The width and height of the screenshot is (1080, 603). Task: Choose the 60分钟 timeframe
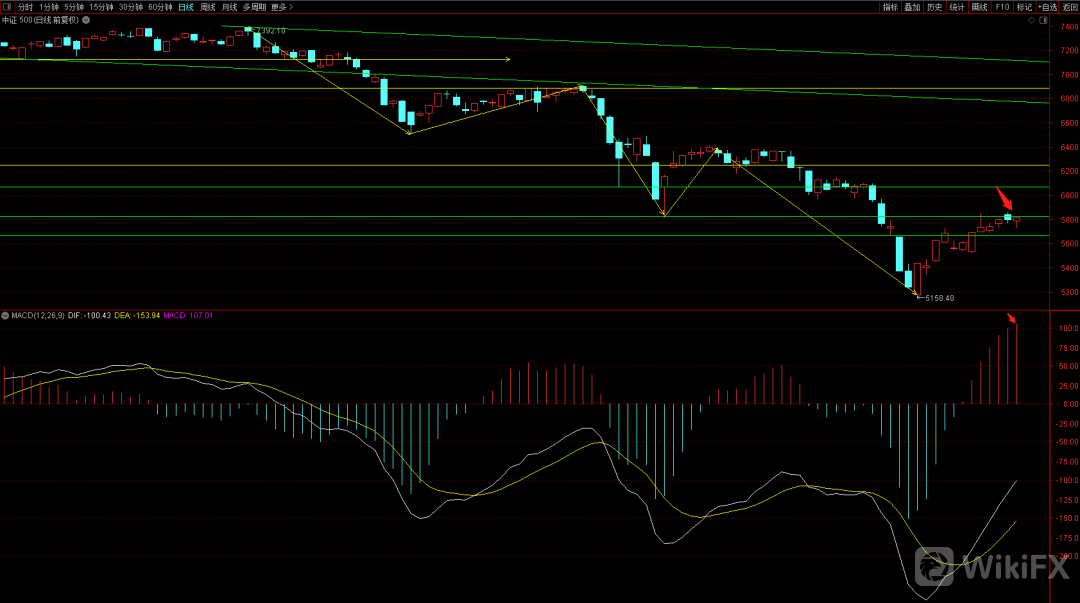pyautogui.click(x=160, y=6)
